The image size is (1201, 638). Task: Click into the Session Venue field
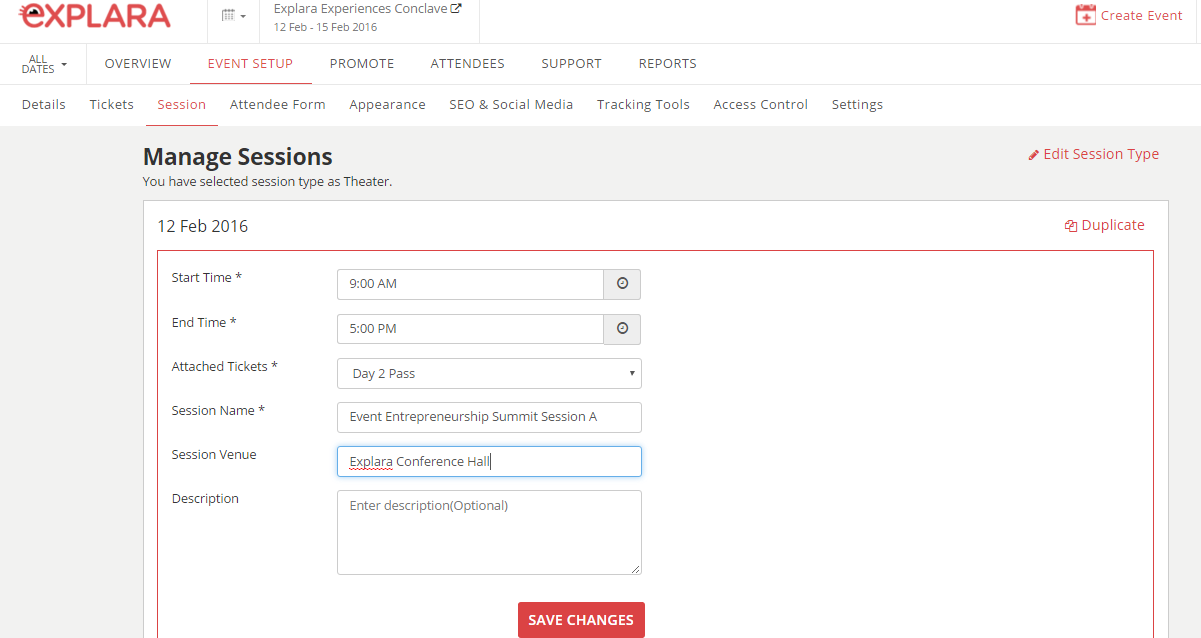tap(489, 461)
